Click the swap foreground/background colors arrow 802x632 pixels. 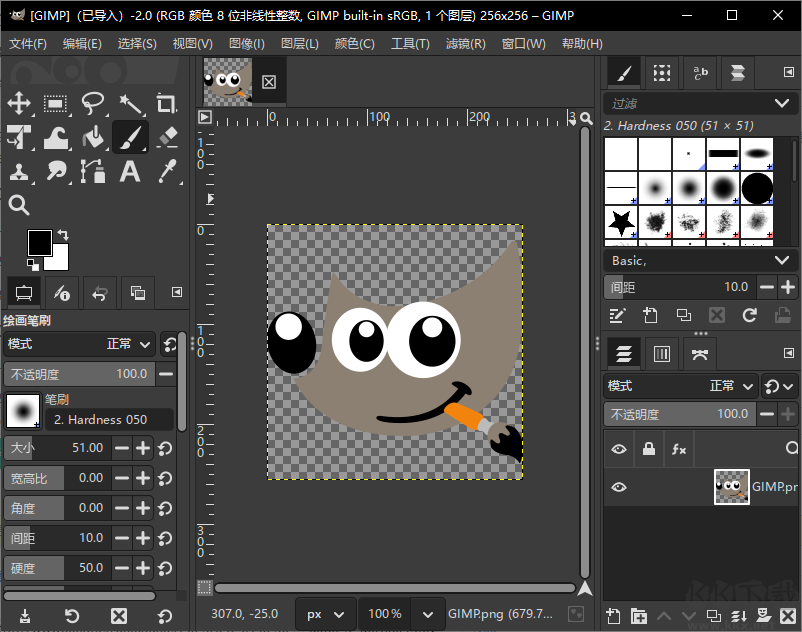(62, 232)
